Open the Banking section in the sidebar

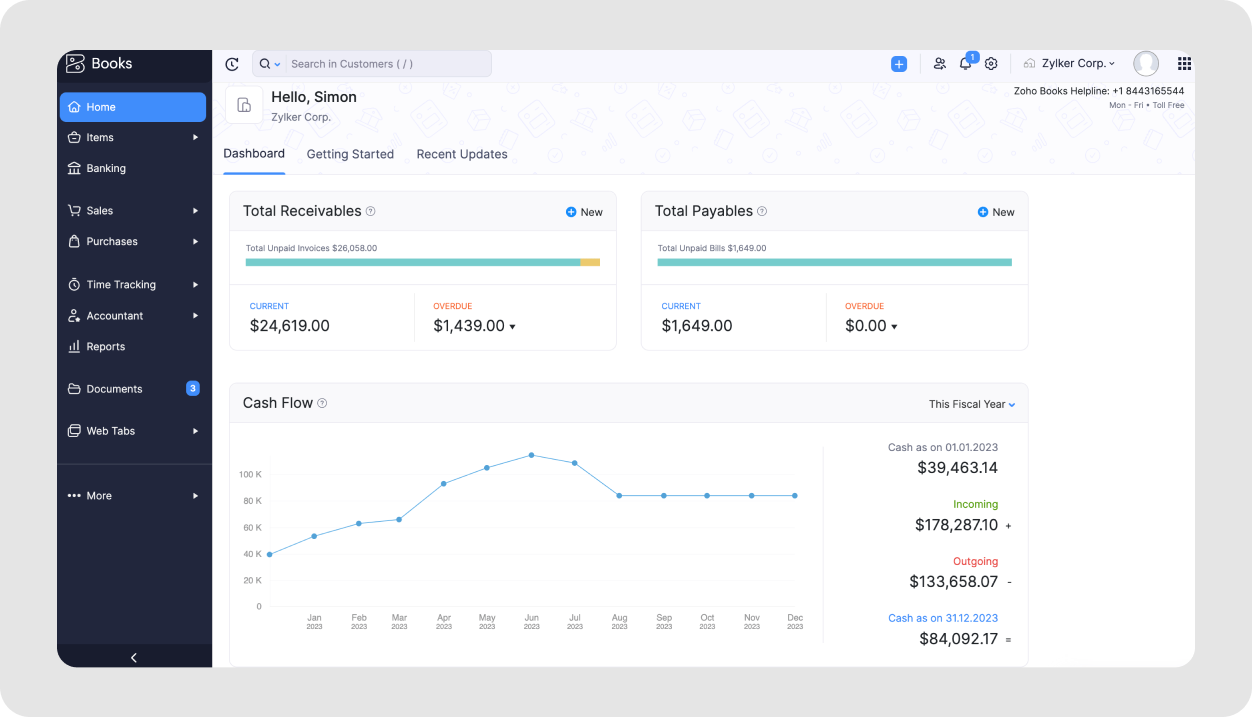click(105, 168)
